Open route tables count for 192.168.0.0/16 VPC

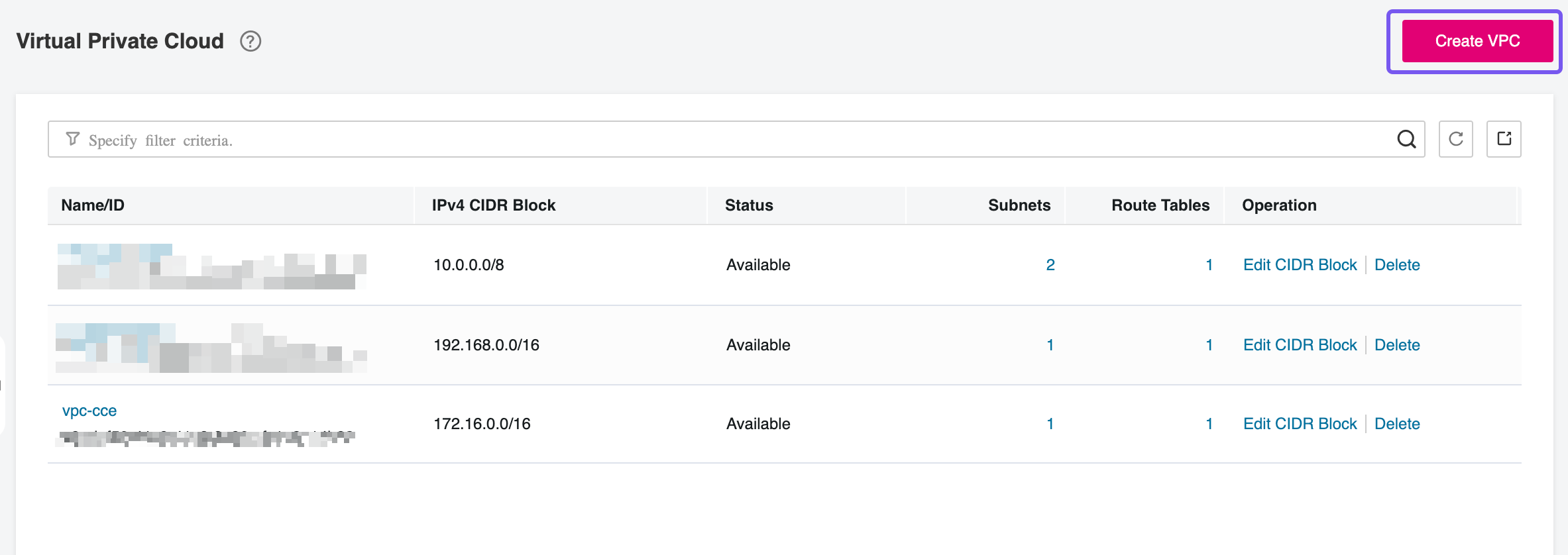pos(1209,345)
